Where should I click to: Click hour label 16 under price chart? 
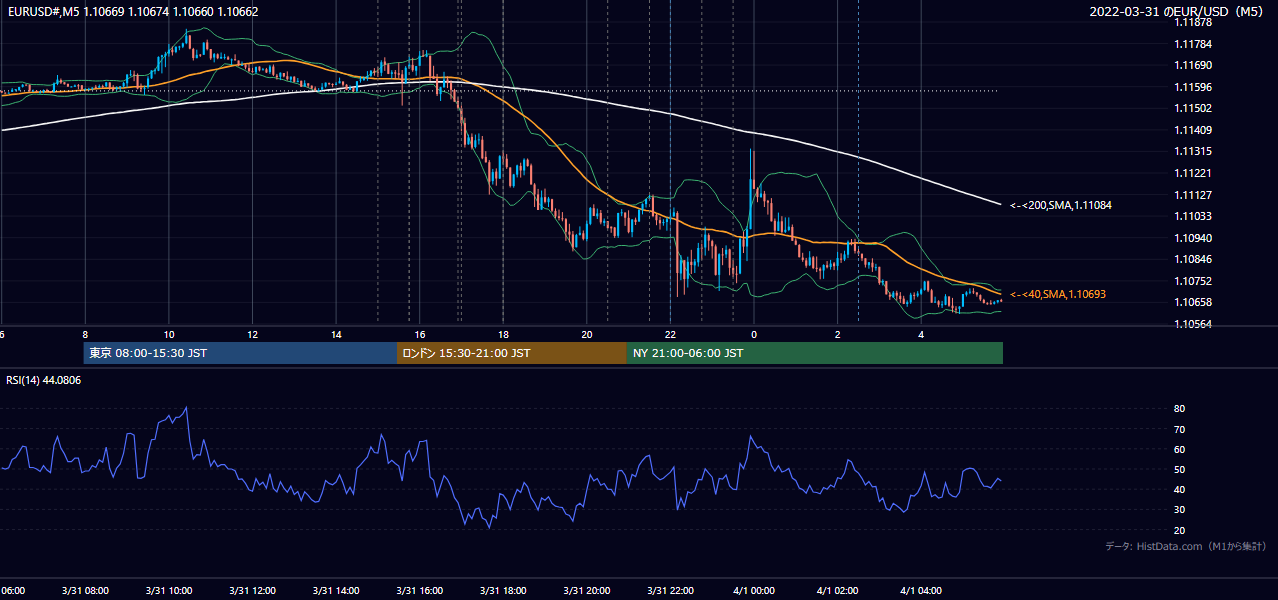pyautogui.click(x=420, y=335)
